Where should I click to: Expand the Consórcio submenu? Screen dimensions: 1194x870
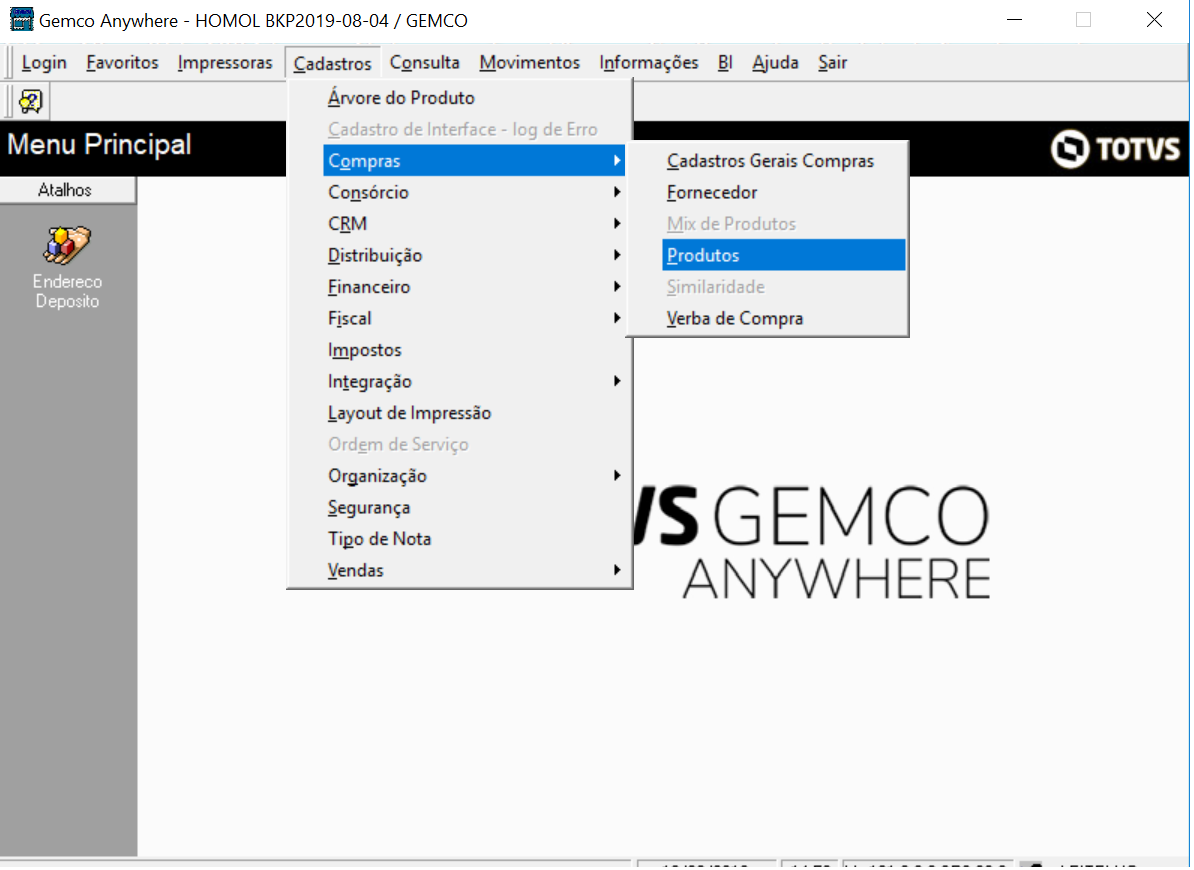pyautogui.click(x=475, y=193)
